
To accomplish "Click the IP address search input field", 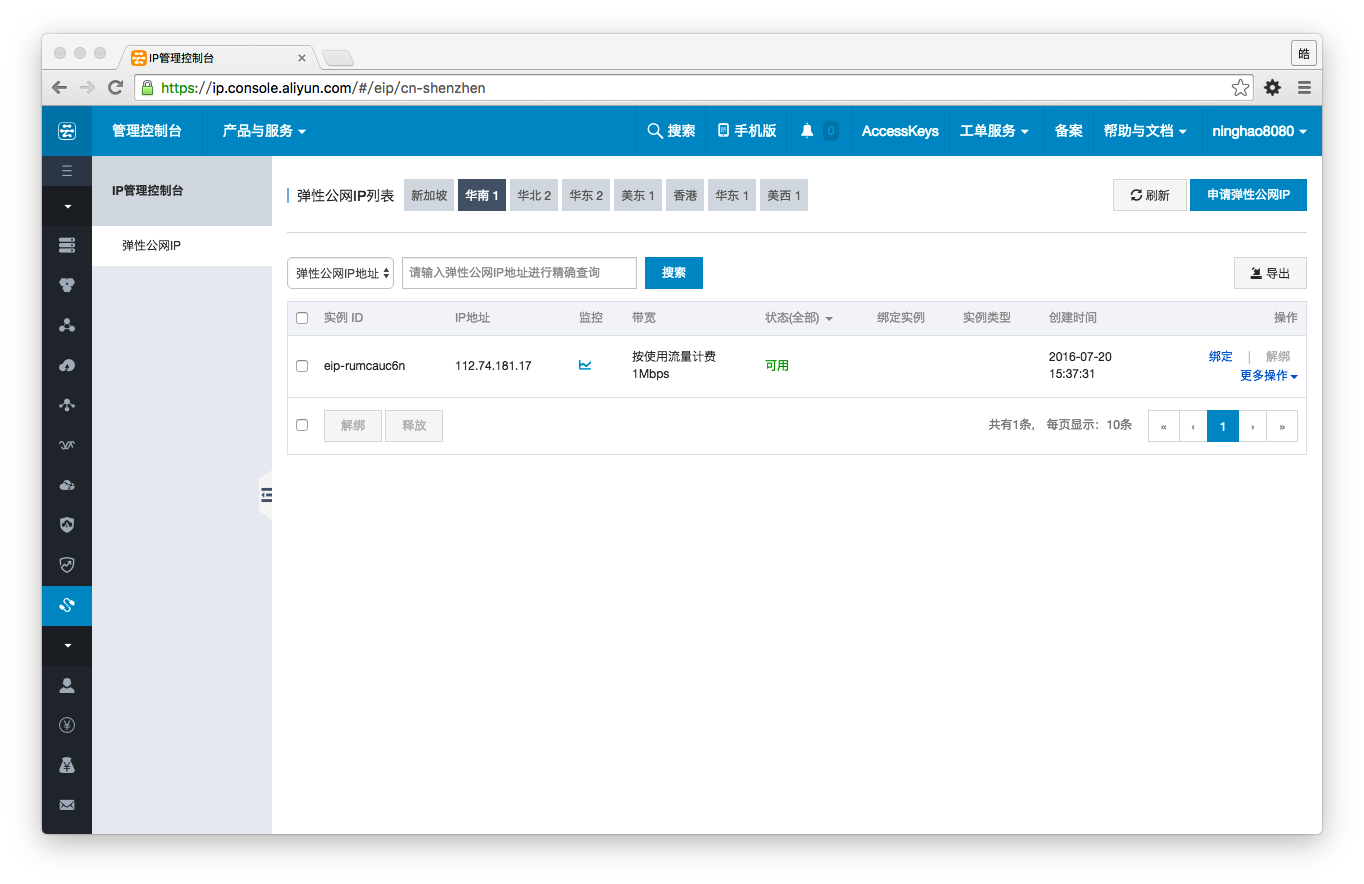I will tap(519, 273).
